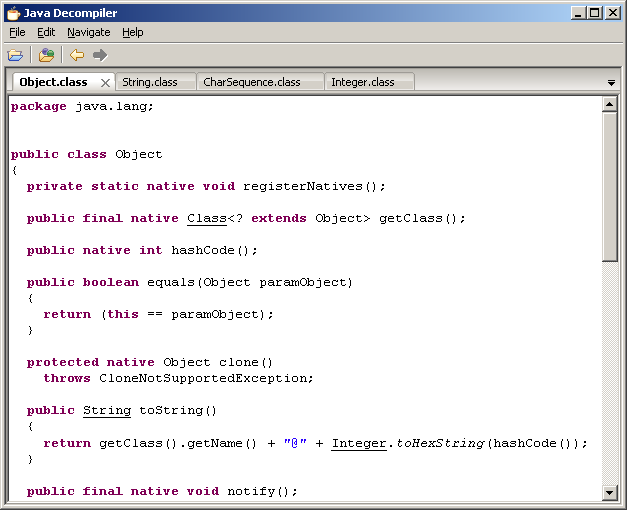Viewport: 627px width, 510px height.
Task: Open the Navigate menu
Action: tap(89, 32)
